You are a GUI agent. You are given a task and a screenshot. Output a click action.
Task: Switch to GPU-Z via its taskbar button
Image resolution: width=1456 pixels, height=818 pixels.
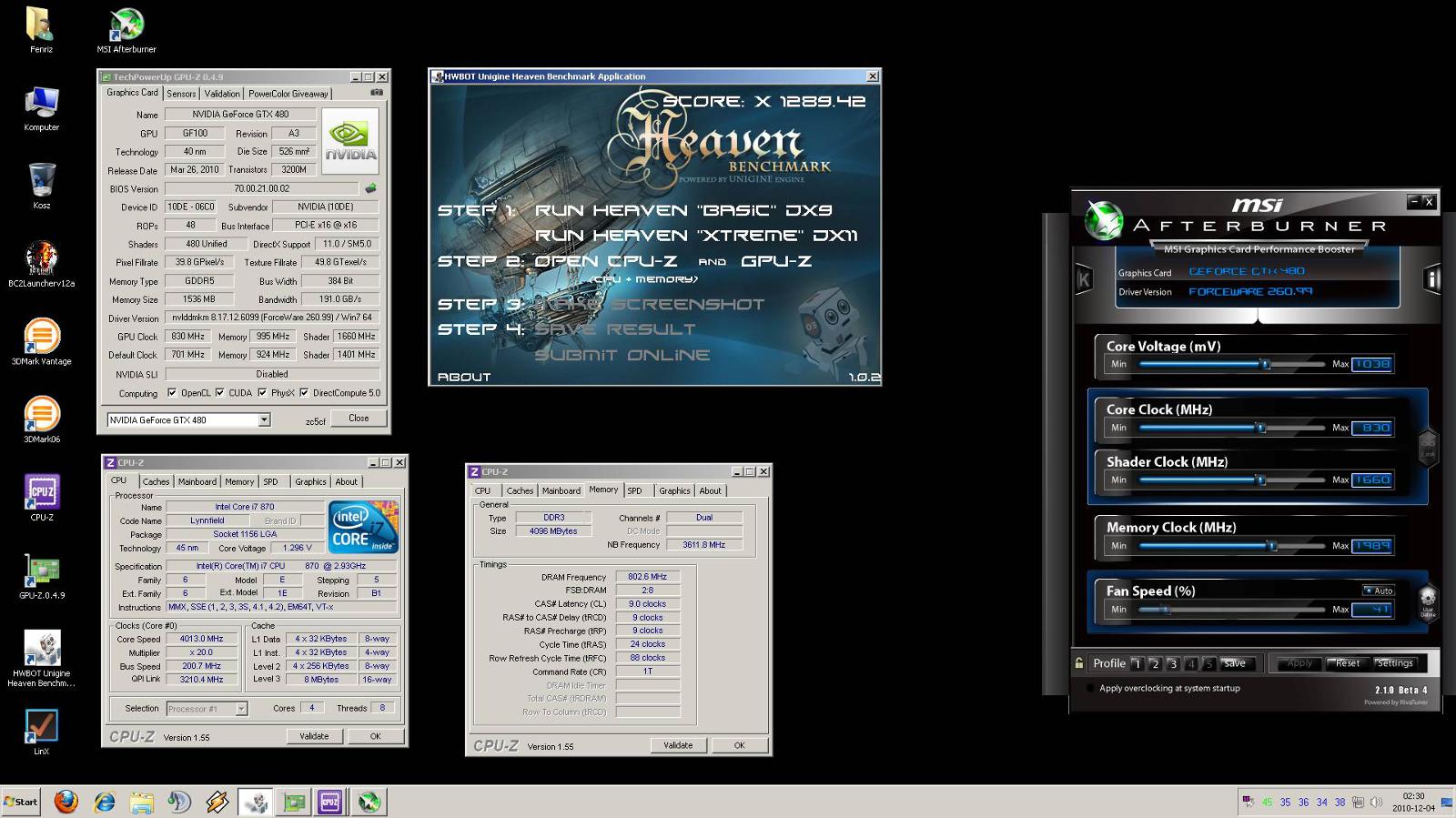tap(294, 802)
